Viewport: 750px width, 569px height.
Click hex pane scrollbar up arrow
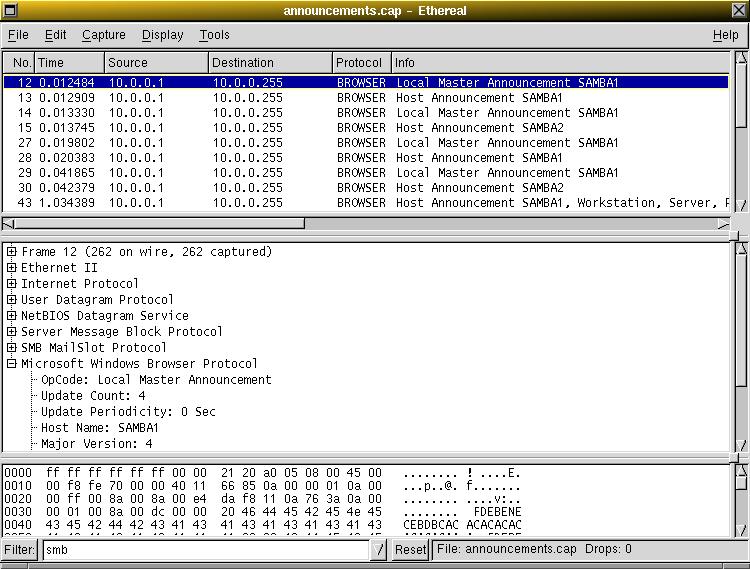tap(741, 471)
